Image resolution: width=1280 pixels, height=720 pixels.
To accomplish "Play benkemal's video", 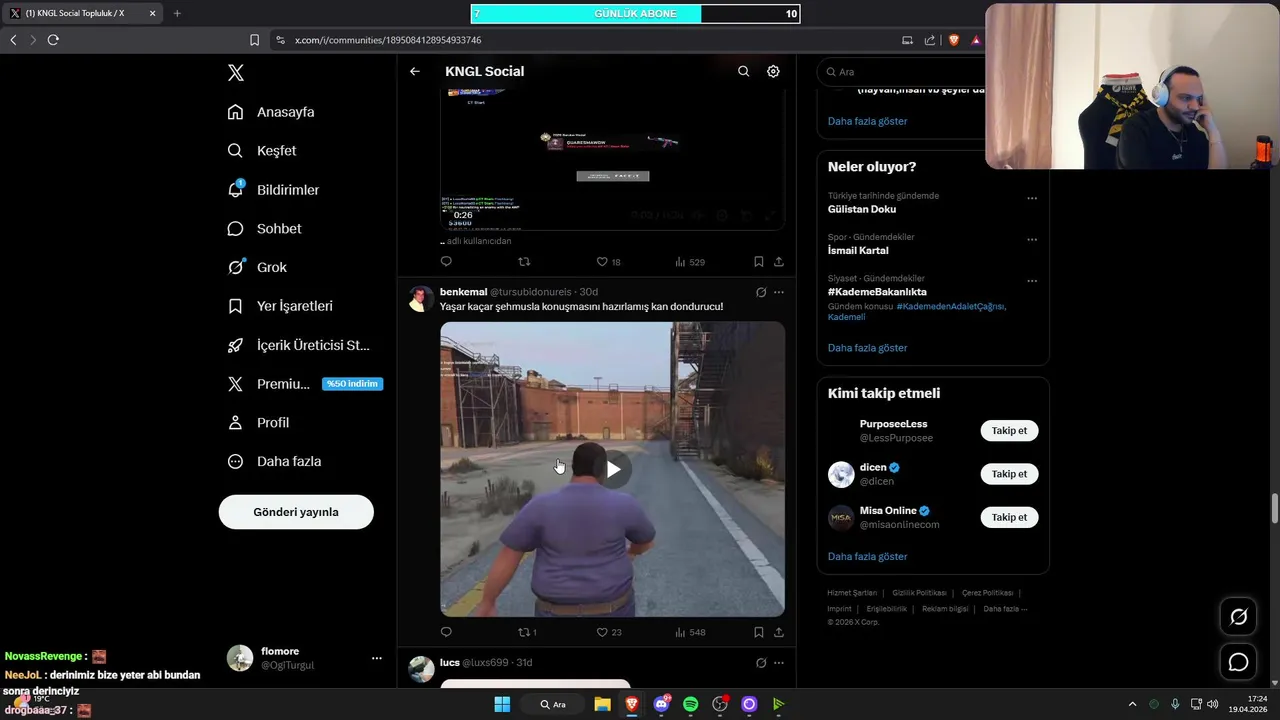I will pos(613,469).
